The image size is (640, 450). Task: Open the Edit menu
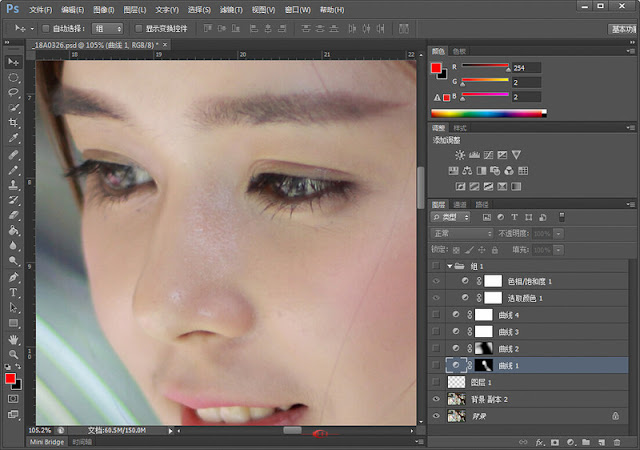point(72,9)
